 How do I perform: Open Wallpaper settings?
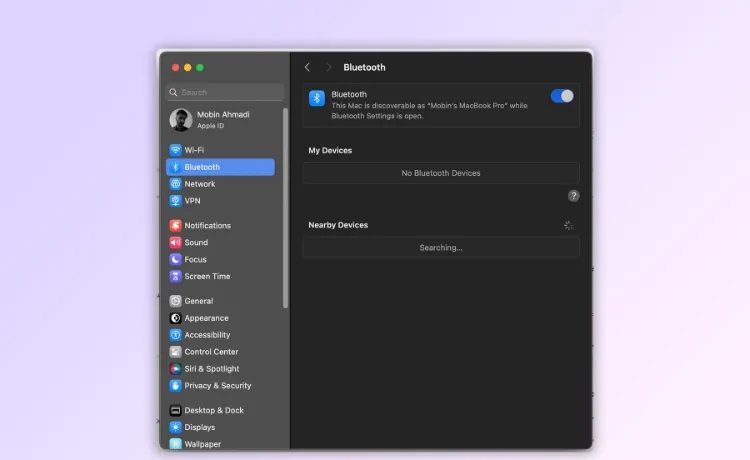coord(221,444)
